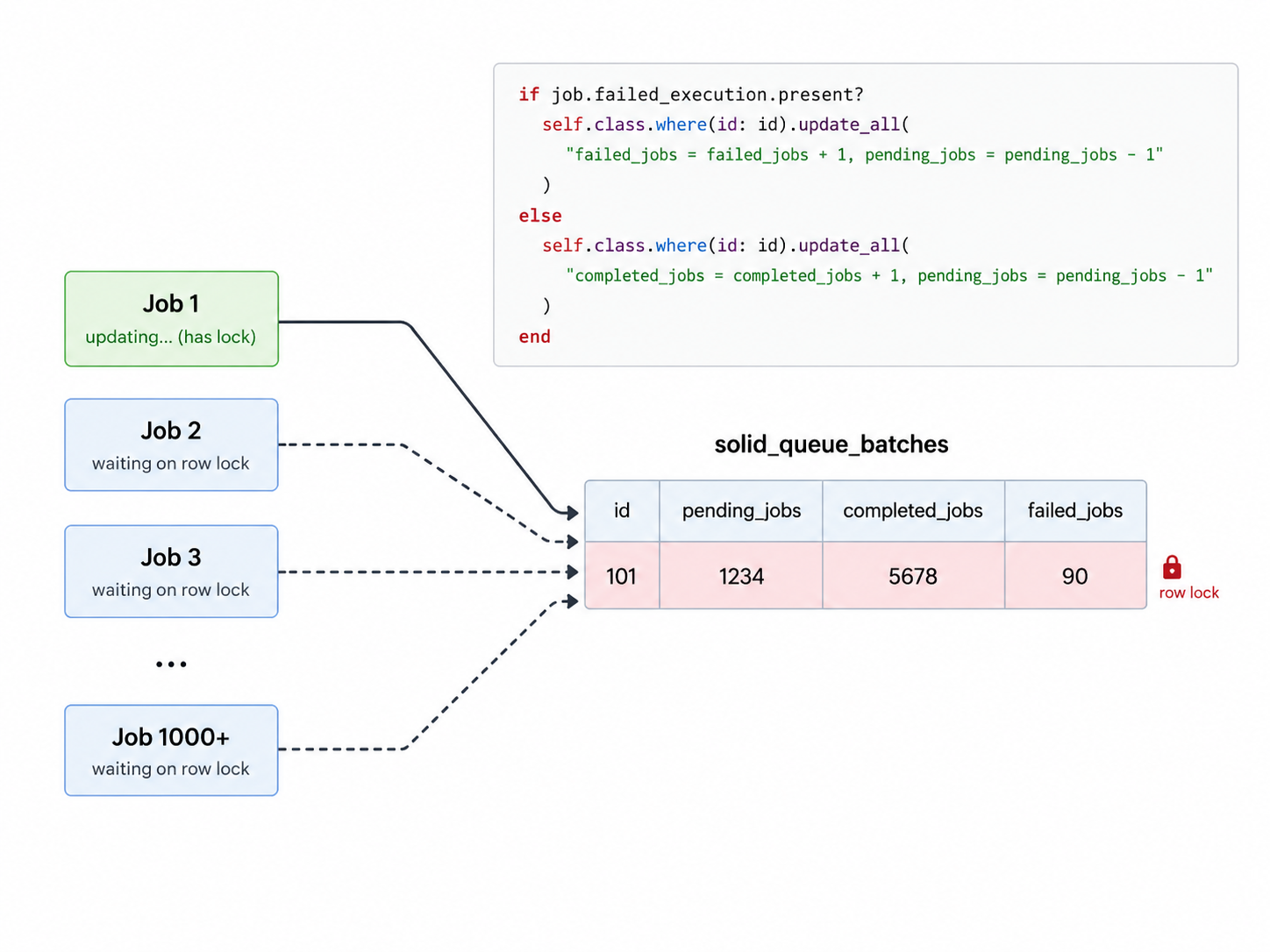Image resolution: width=1270 pixels, height=952 pixels.
Task: Click the 'id' column header
Action: pos(622,511)
